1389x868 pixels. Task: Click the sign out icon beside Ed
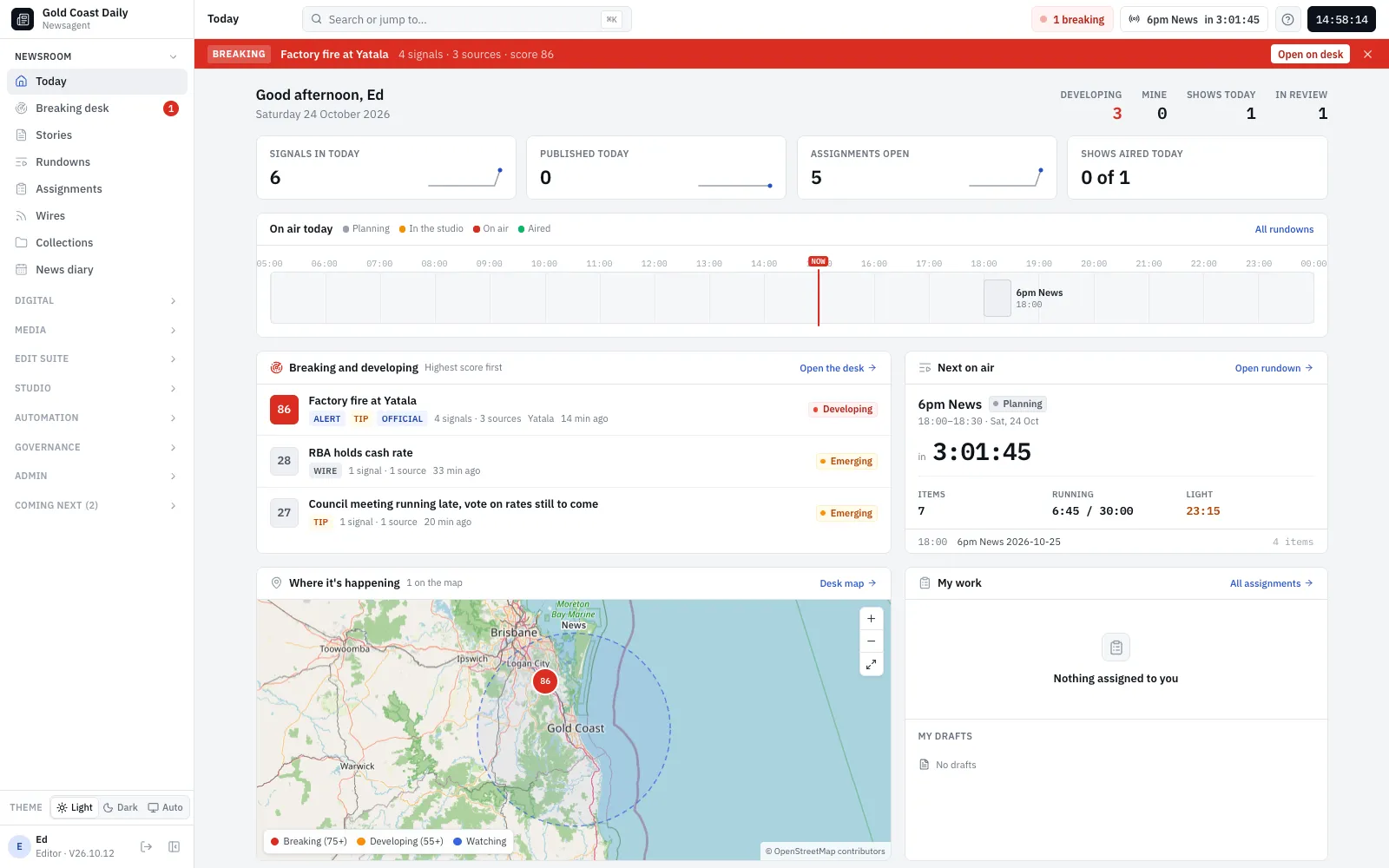(x=147, y=847)
